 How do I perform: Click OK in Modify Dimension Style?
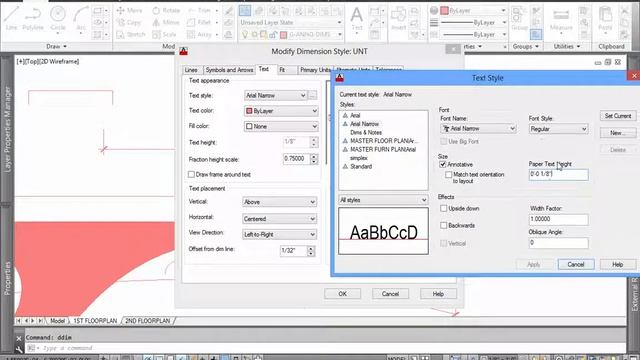click(342, 294)
